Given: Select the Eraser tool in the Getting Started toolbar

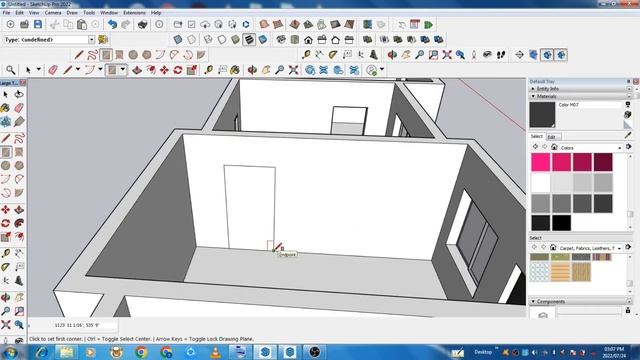Looking at the screenshot, I should pos(53,70).
